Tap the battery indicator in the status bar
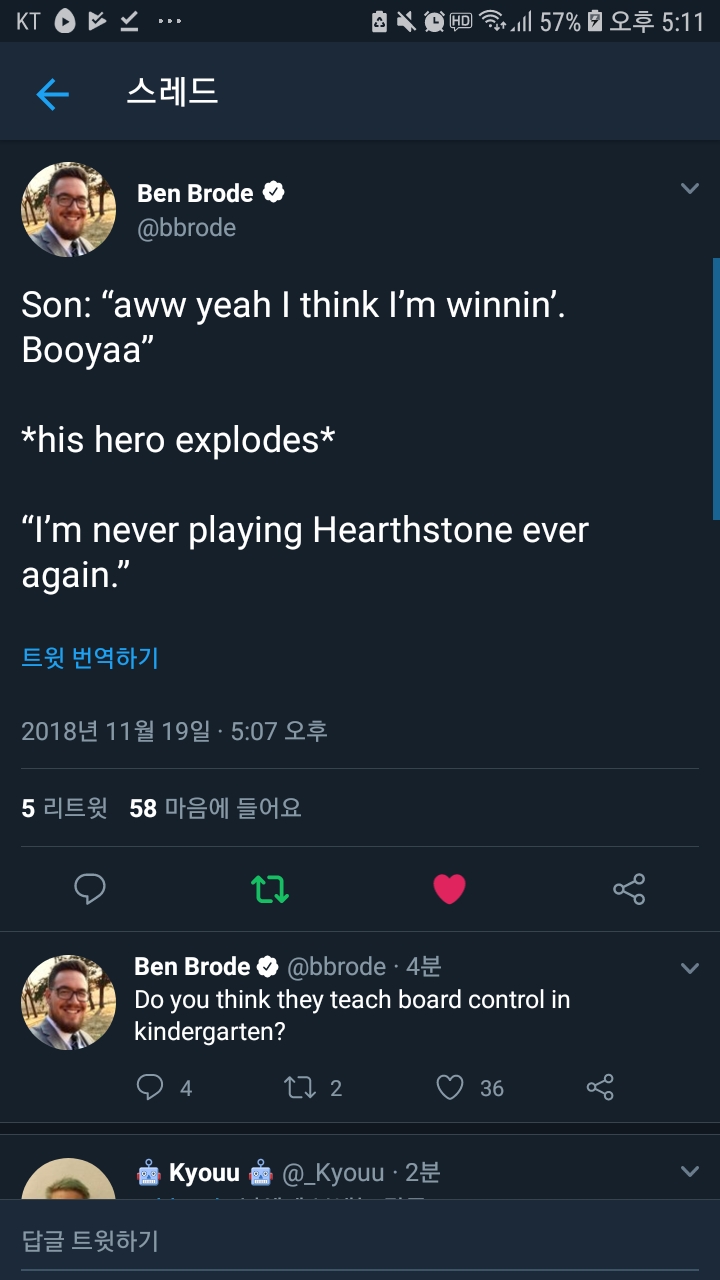Image resolution: width=720 pixels, height=1280 pixels. (594, 22)
